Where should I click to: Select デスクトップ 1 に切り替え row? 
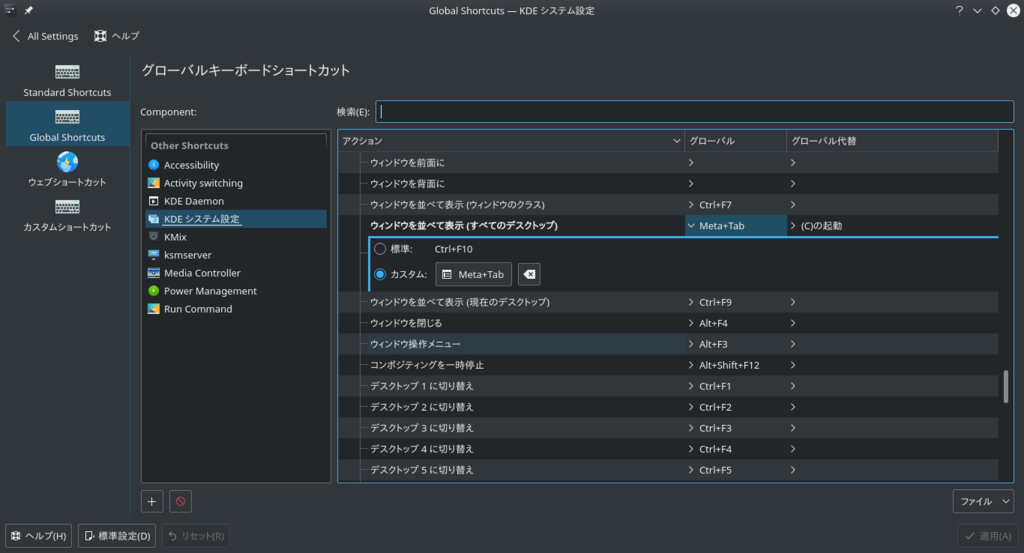(668, 386)
